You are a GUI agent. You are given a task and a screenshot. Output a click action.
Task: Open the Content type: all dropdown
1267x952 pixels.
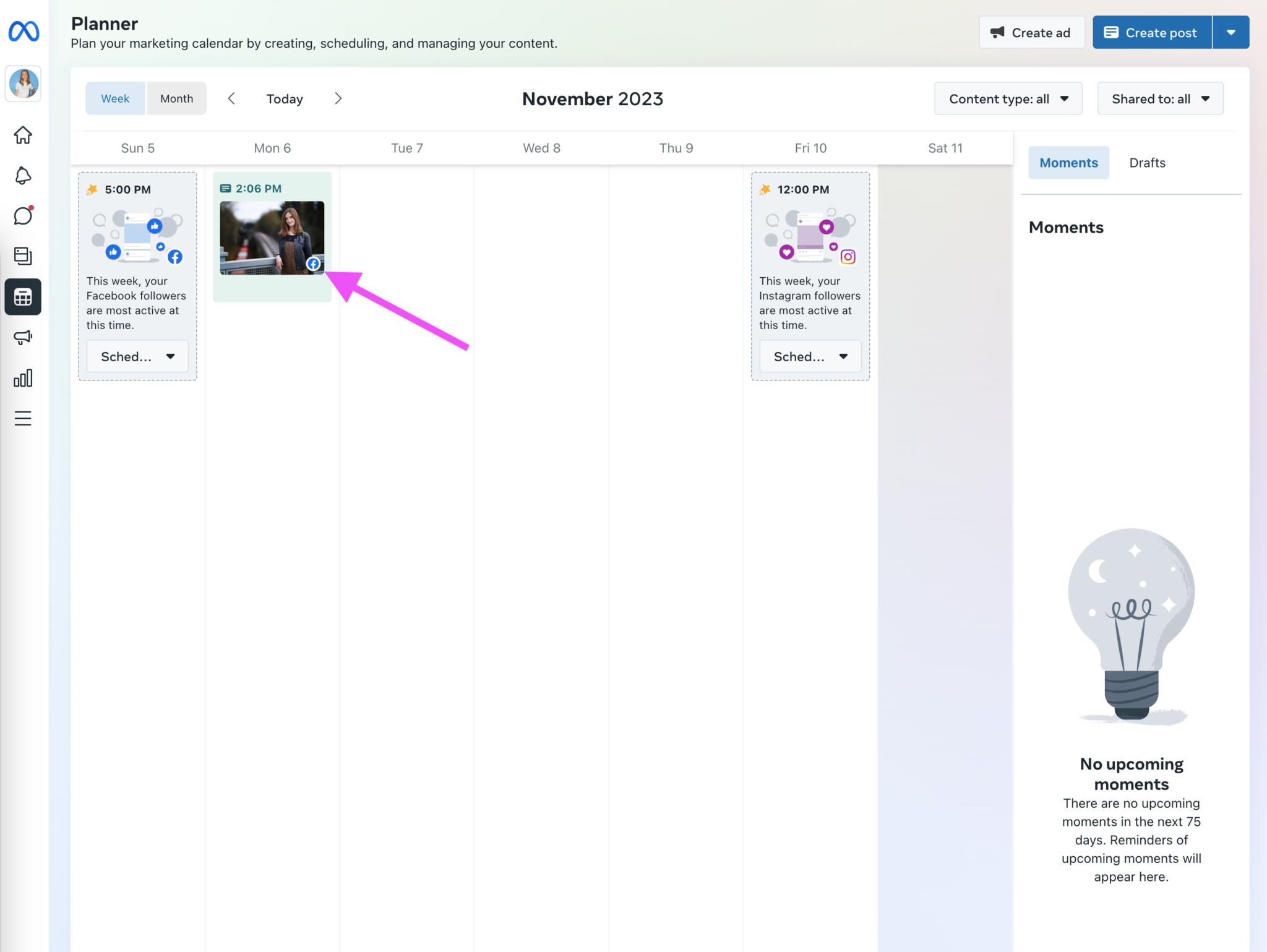1008,98
